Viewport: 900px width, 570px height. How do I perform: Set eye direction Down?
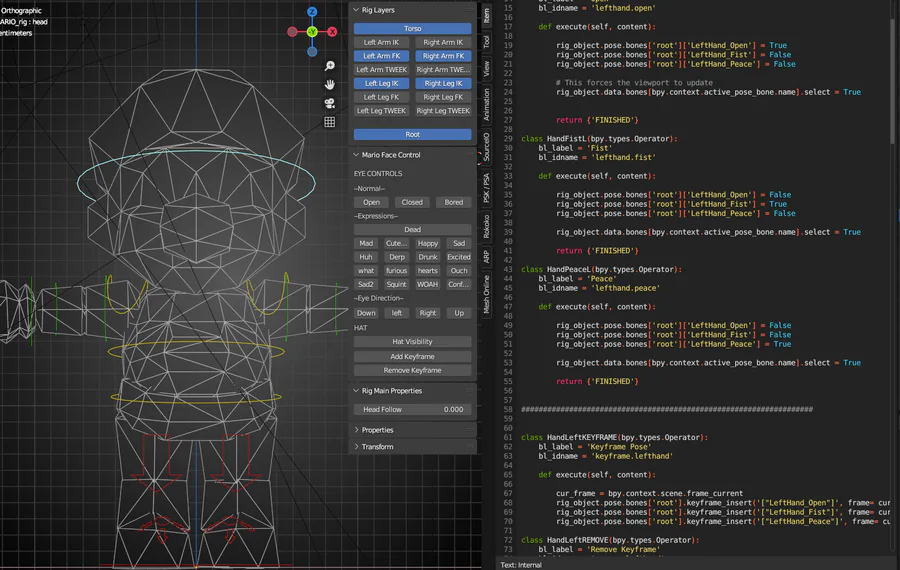pyautogui.click(x=366, y=313)
